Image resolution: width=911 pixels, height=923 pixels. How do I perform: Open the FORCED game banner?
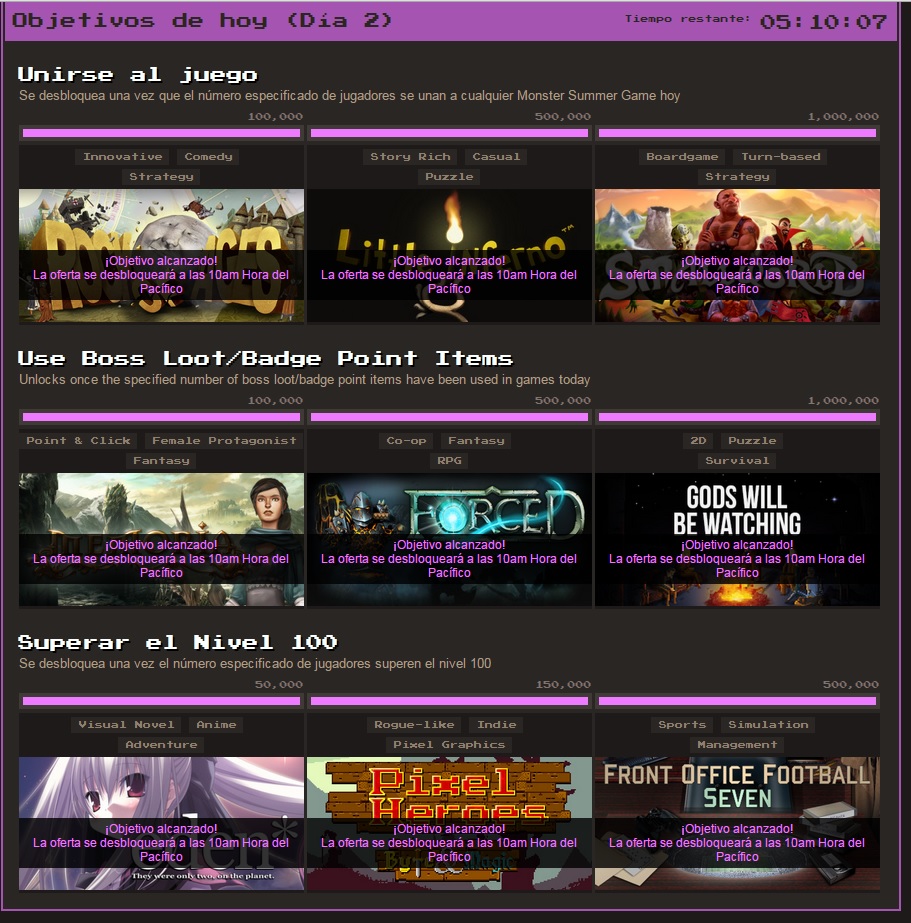click(449, 539)
